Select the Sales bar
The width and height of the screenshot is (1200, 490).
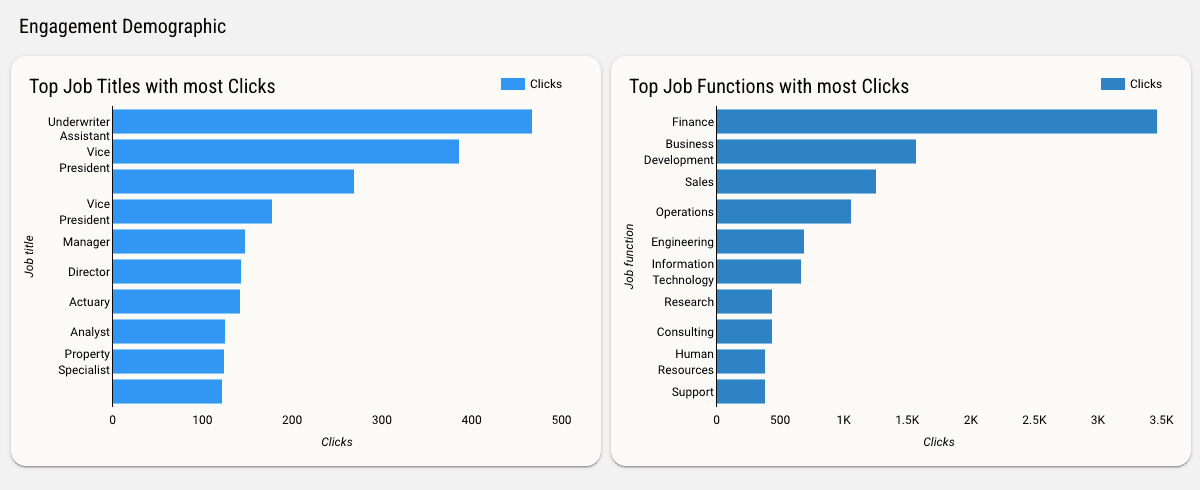pos(796,182)
